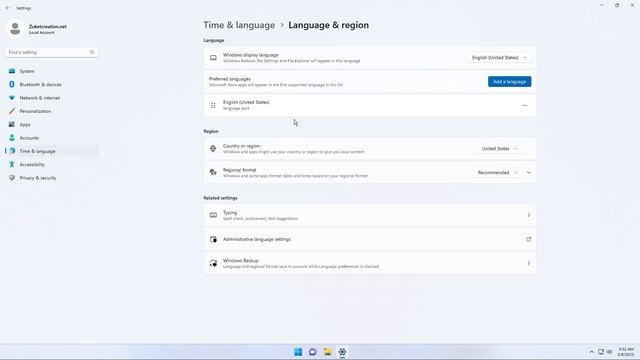Screen dimensions: 640x360
Task: Click the Typing row chevron arrow
Action: coord(529,216)
